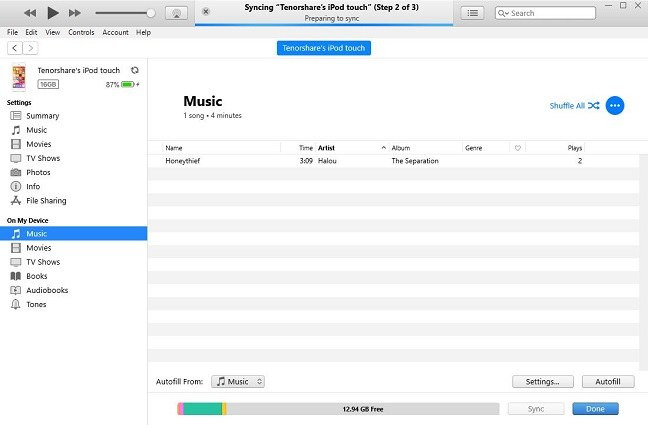
Task: Sort by Time column header
Action: tap(306, 148)
